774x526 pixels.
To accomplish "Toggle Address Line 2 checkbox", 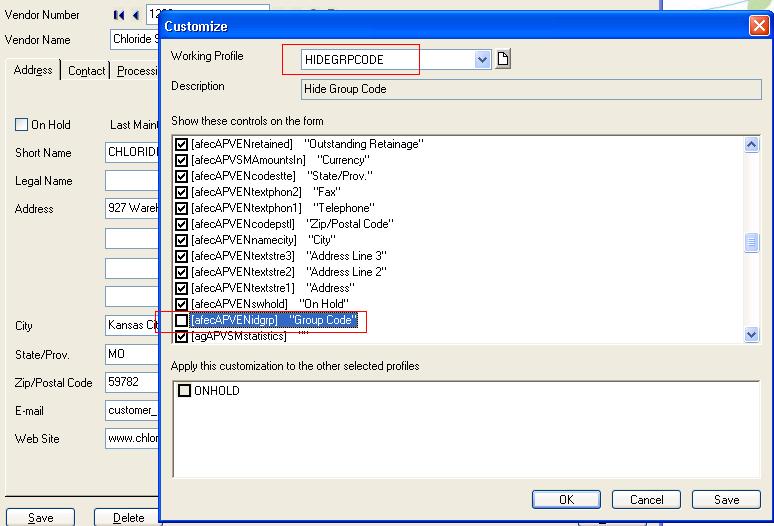I will [182, 272].
